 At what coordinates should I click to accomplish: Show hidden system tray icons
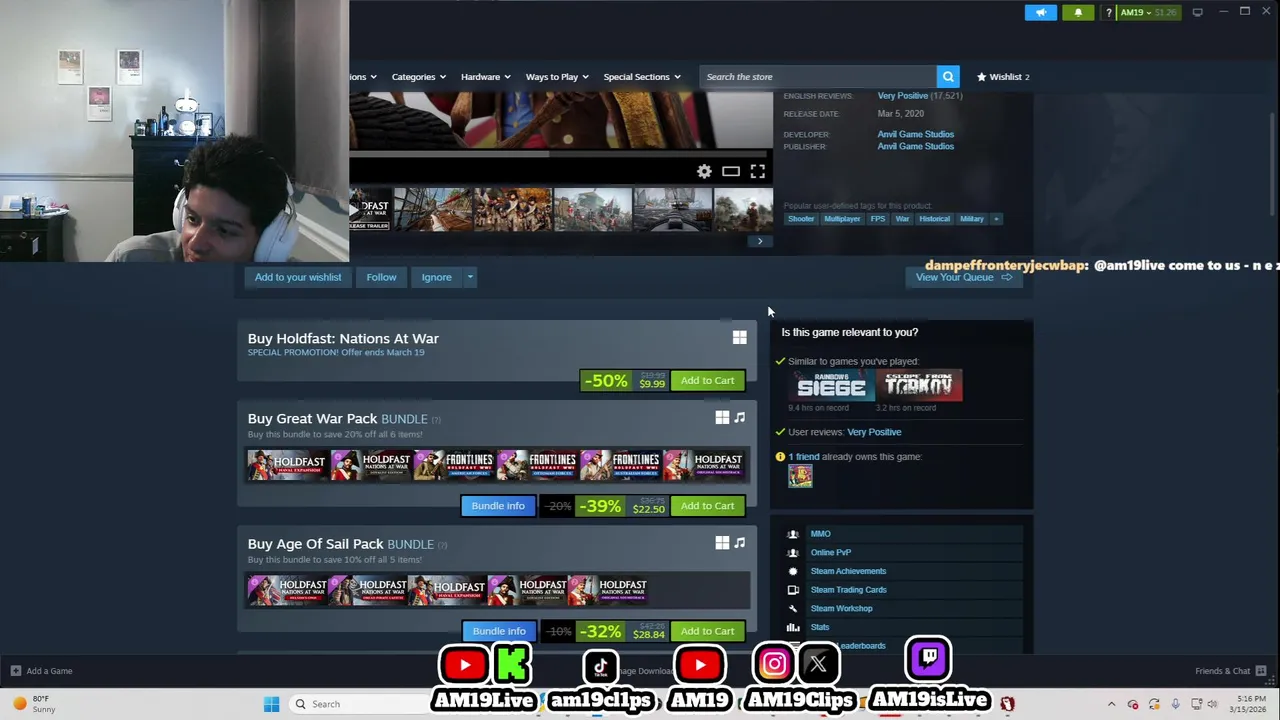coord(1111,704)
